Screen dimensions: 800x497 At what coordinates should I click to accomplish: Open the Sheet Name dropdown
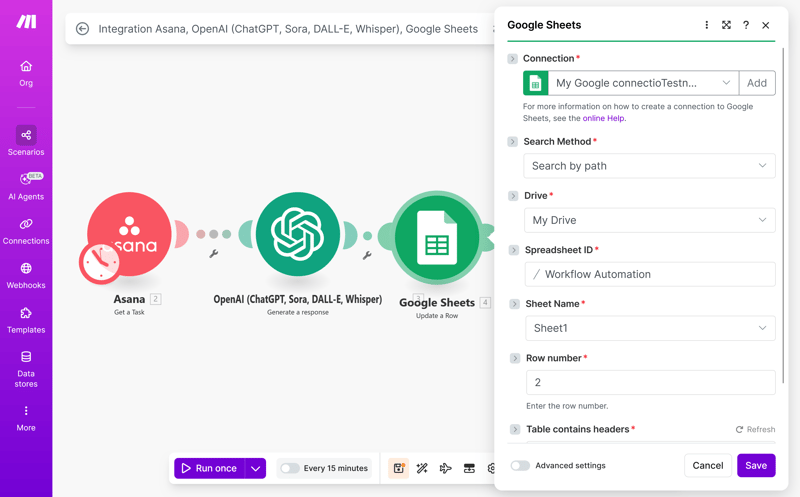649,328
